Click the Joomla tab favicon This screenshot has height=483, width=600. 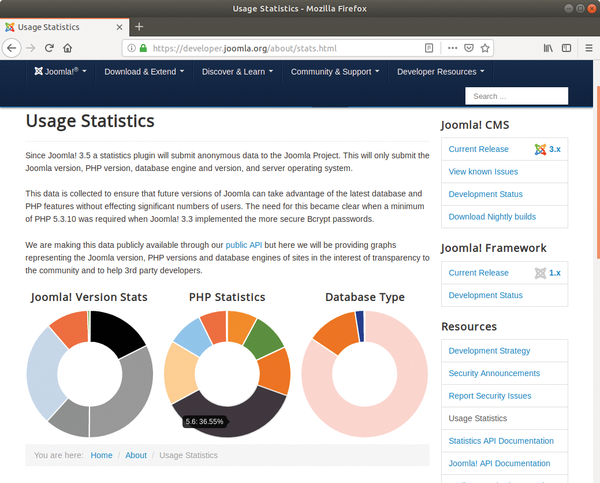tap(10, 27)
